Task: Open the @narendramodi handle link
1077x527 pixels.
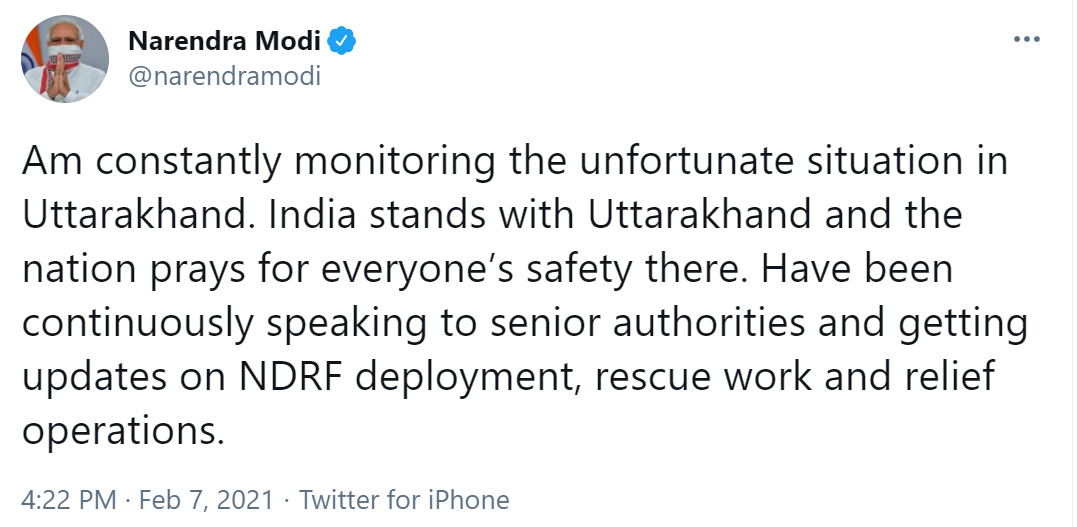Action: [x=225, y=75]
